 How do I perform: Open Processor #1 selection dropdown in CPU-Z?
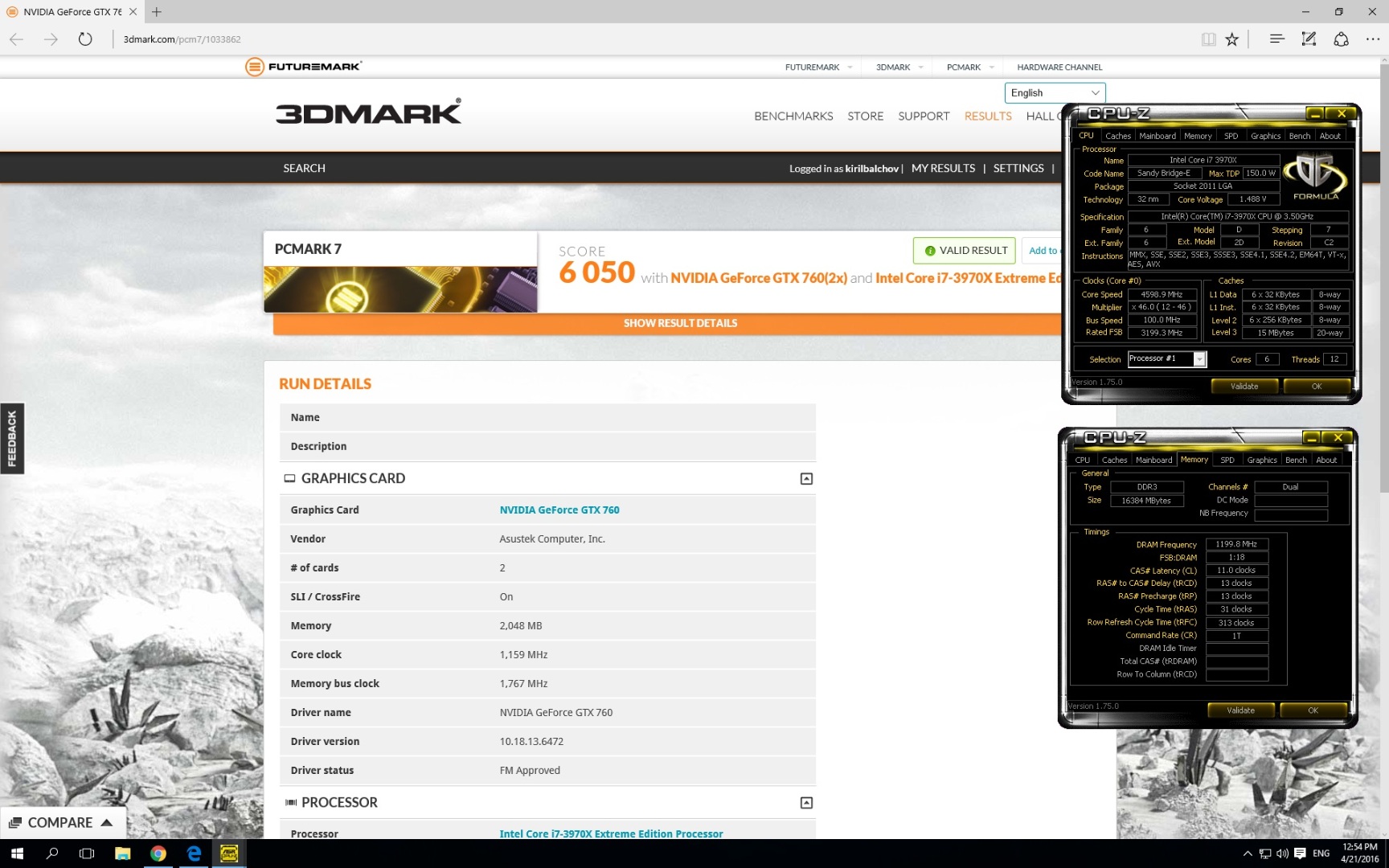pos(1167,359)
